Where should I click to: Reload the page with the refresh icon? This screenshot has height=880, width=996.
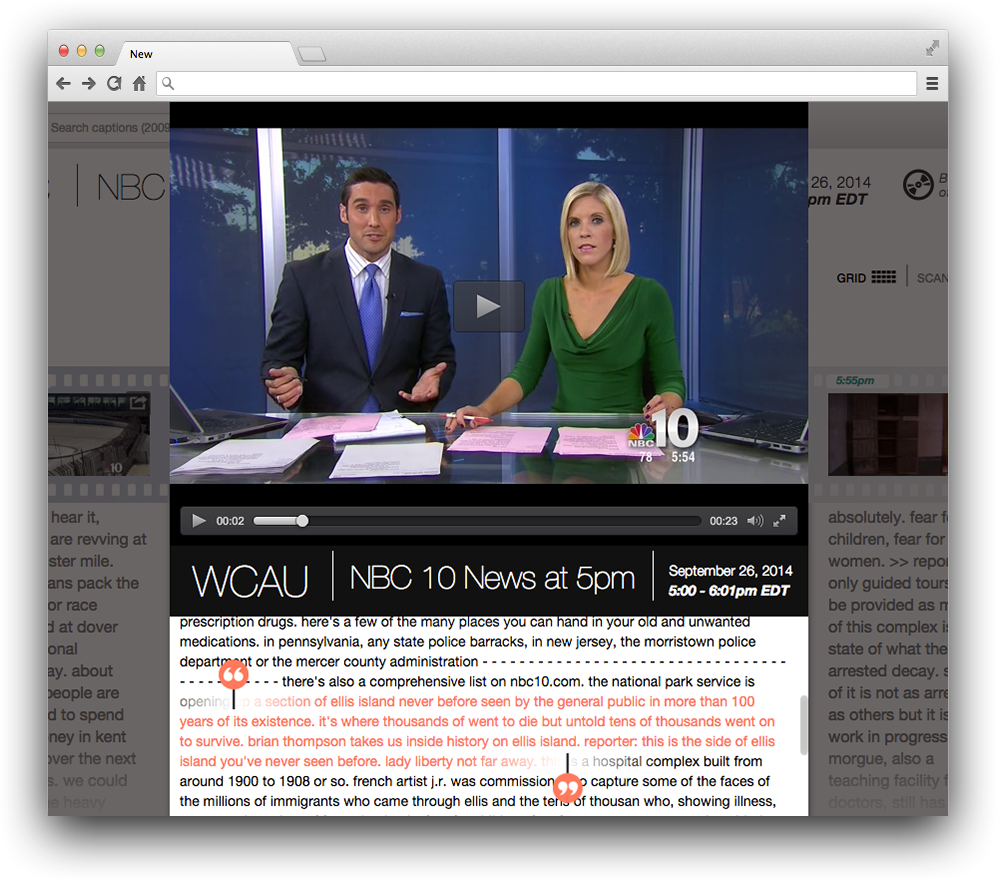tap(114, 83)
